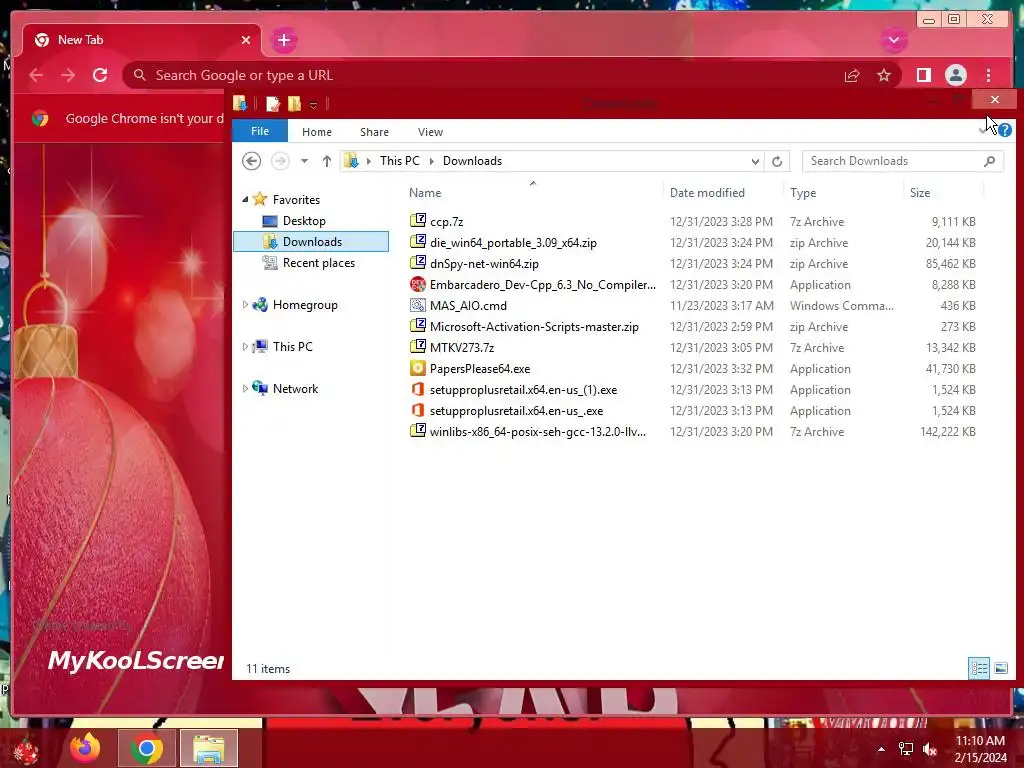Open Chrome's three-dot menu
Screen dimensions: 1024x768
(989, 76)
